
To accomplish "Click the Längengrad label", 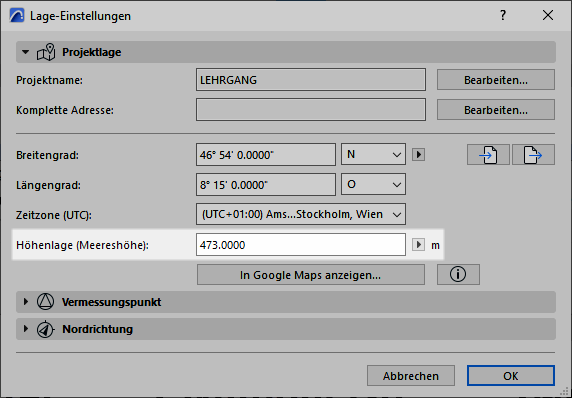I will coord(49,185).
